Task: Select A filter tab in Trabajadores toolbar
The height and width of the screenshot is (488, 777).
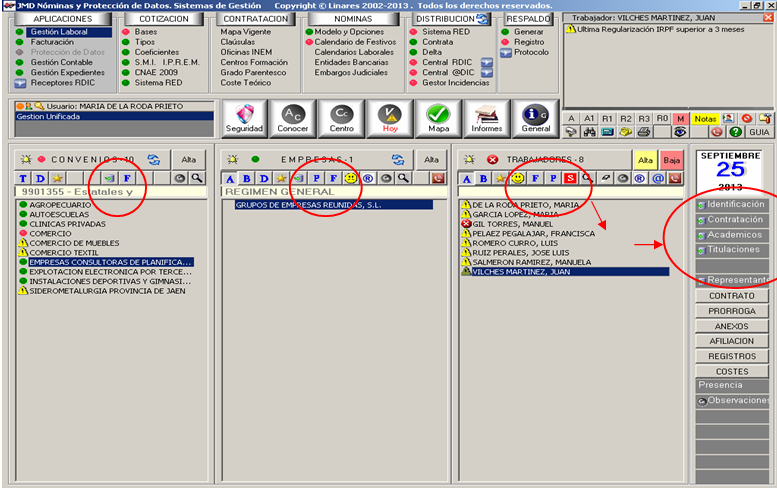Action: pyautogui.click(x=466, y=178)
